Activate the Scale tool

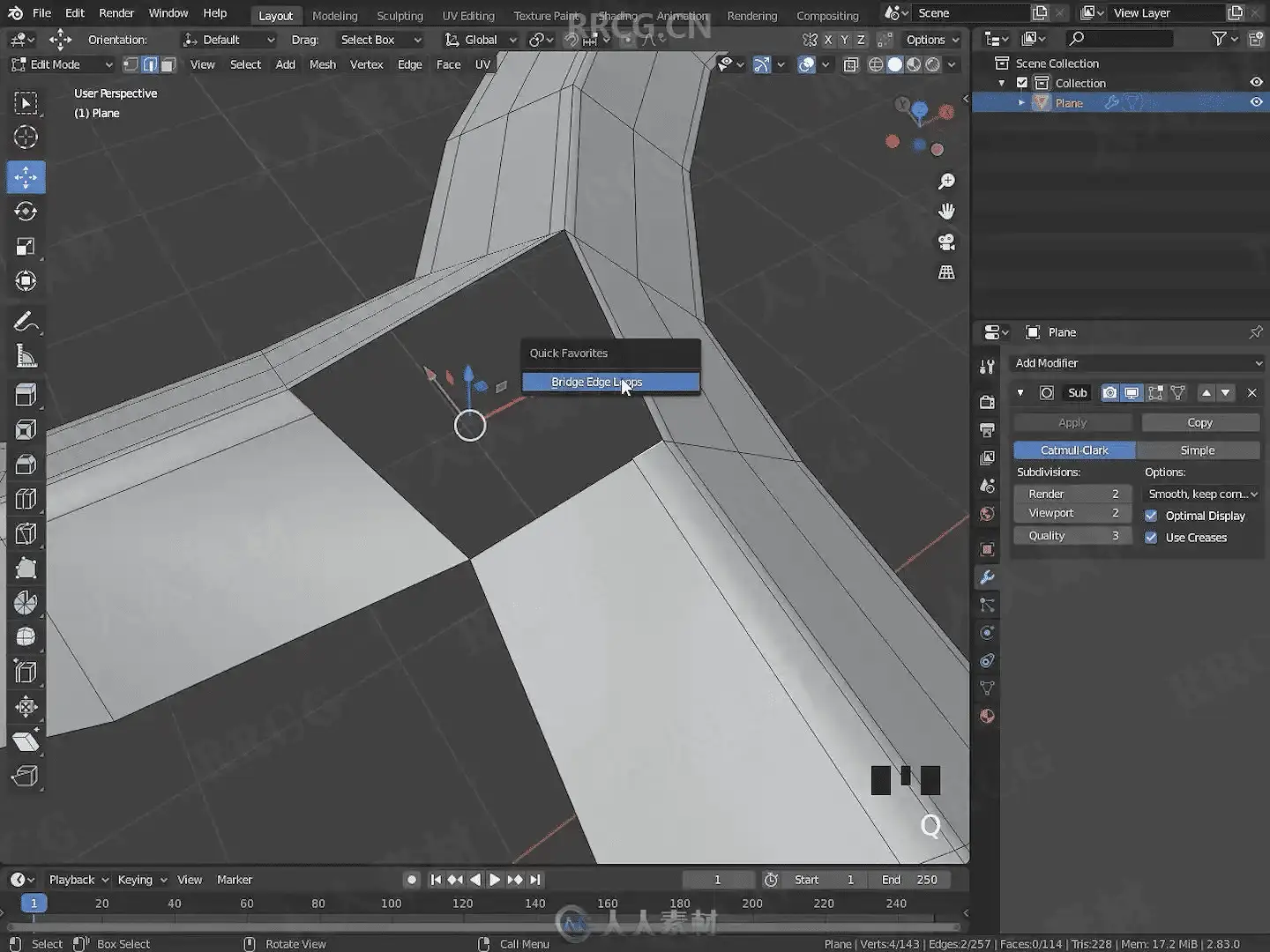point(26,247)
